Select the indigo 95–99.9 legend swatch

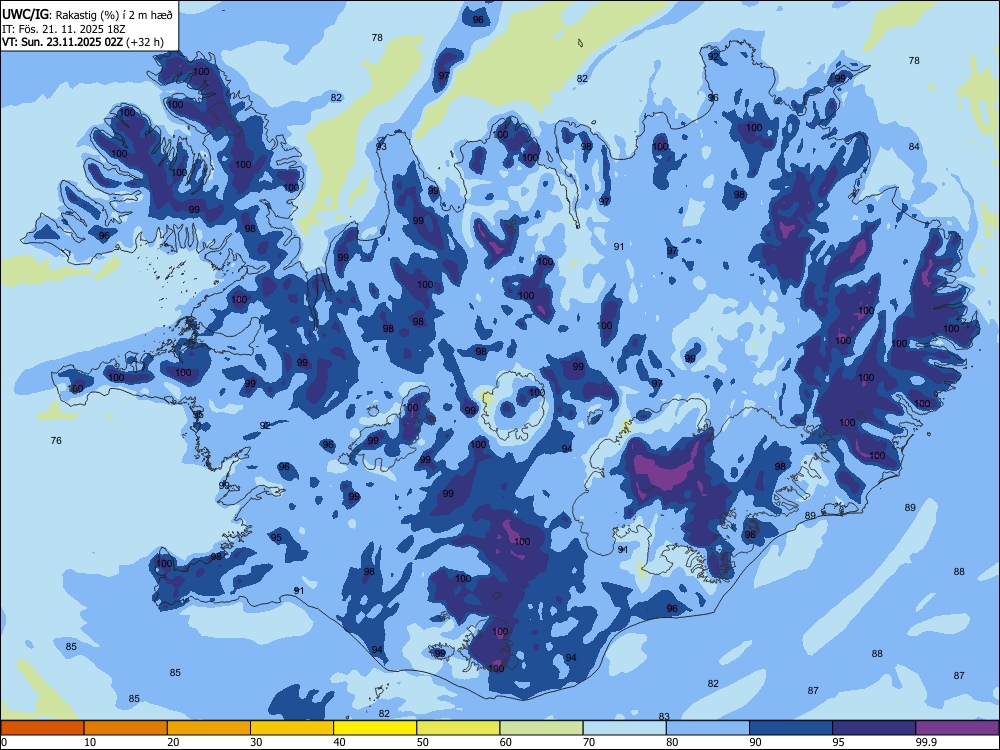coord(874,728)
